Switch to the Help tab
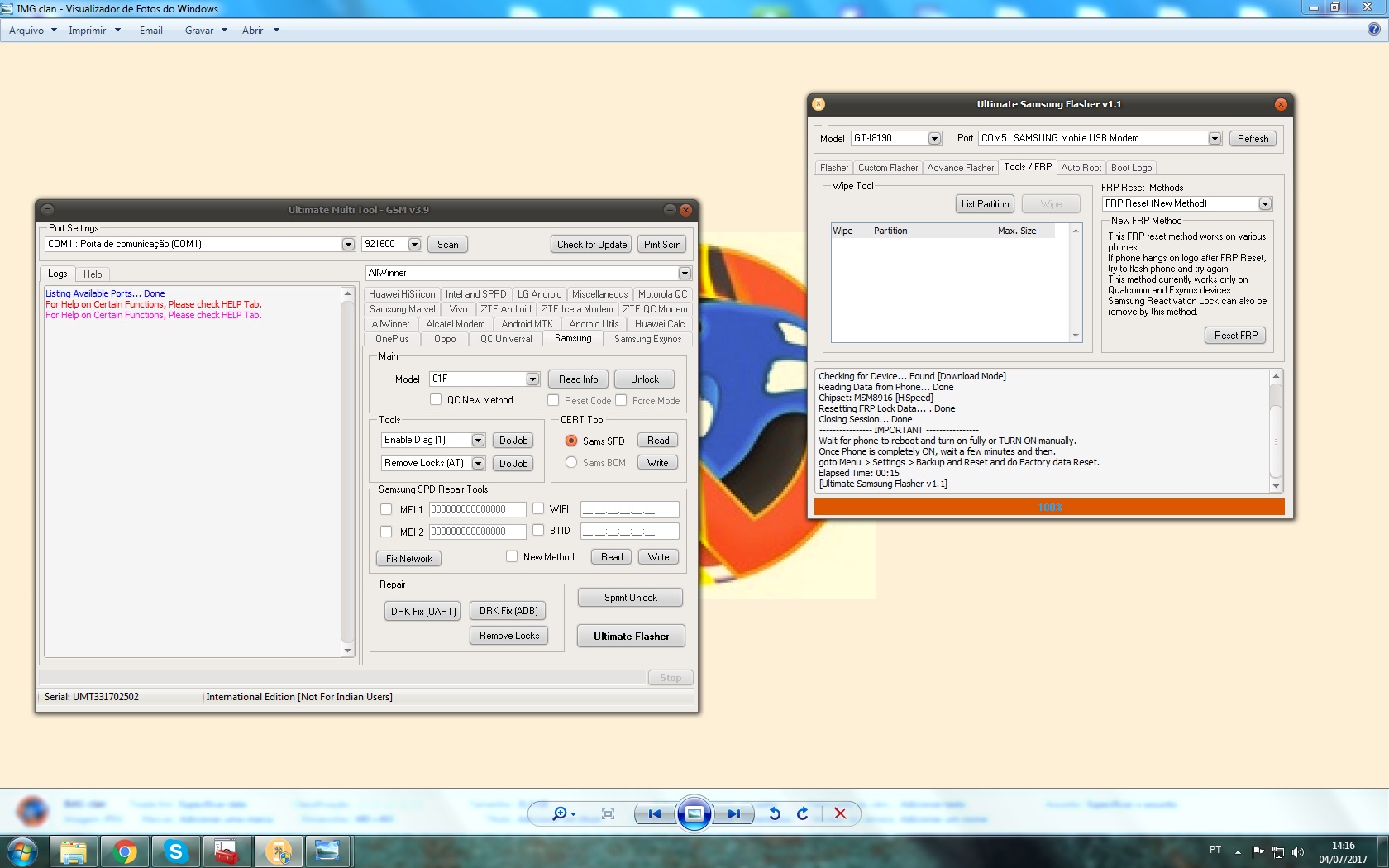 tap(93, 274)
